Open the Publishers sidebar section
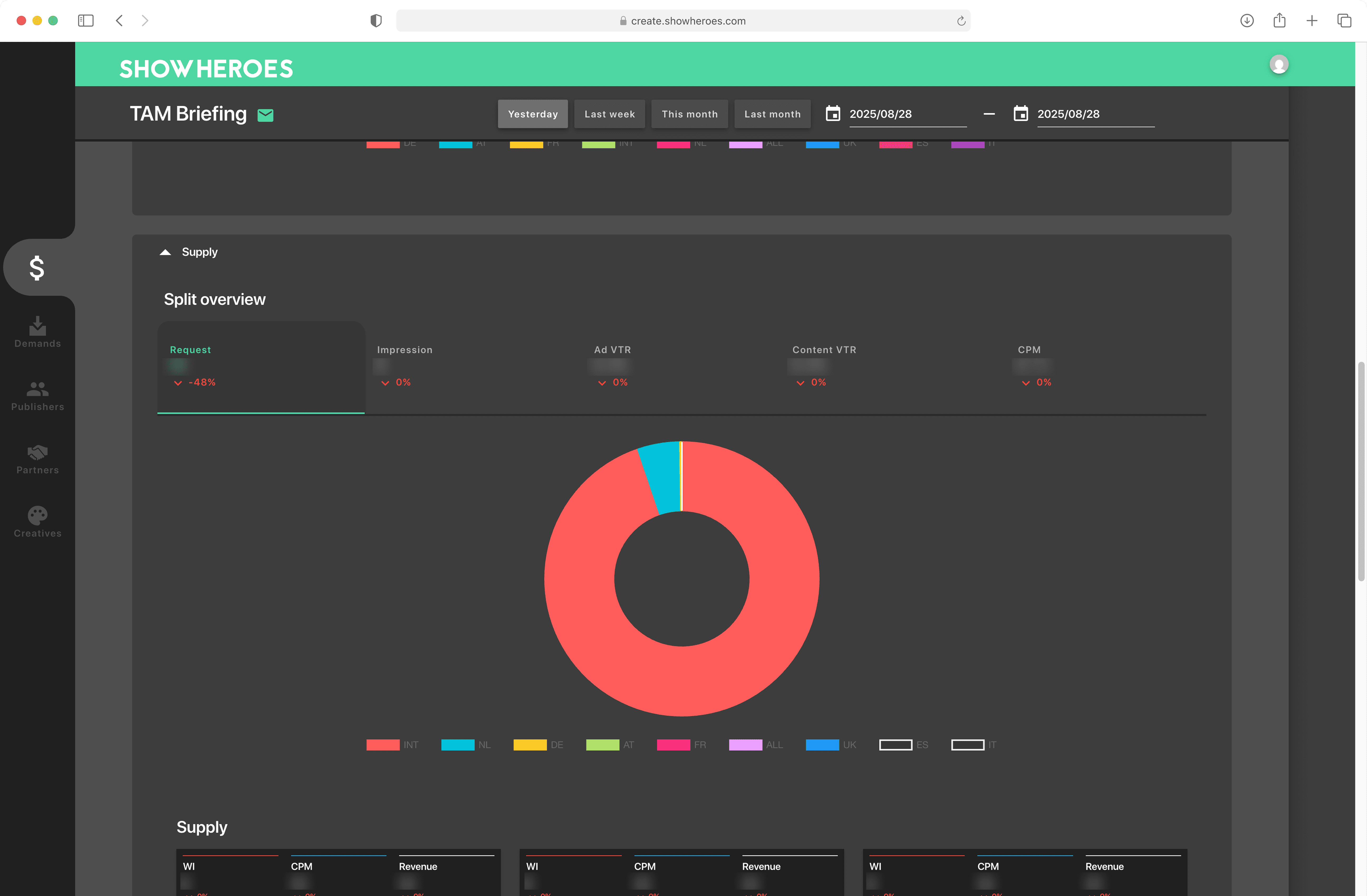1367x896 pixels. pos(37,396)
